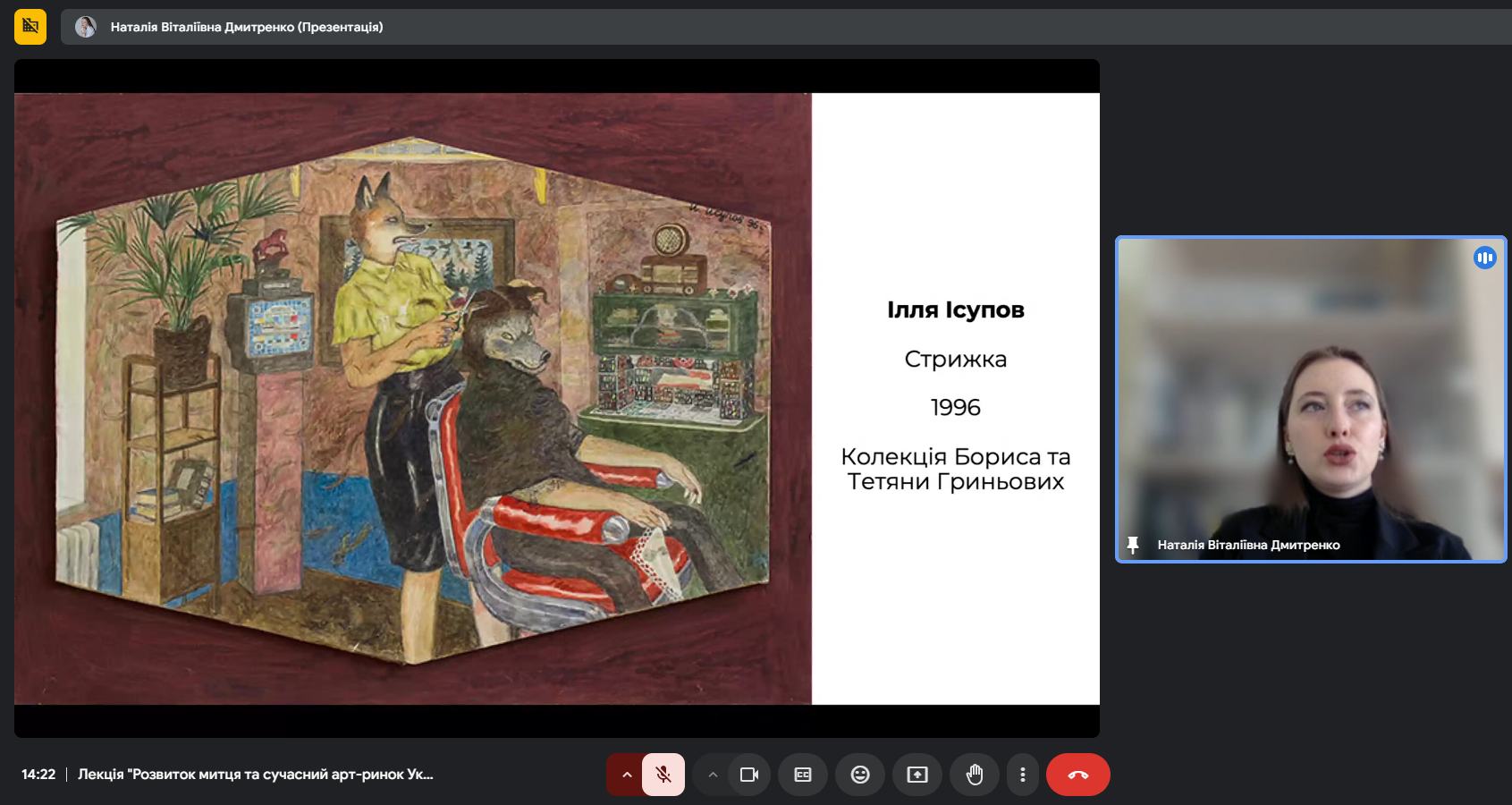This screenshot has height=805, width=1512.
Task: Leave the call
Action: pos(1078,775)
